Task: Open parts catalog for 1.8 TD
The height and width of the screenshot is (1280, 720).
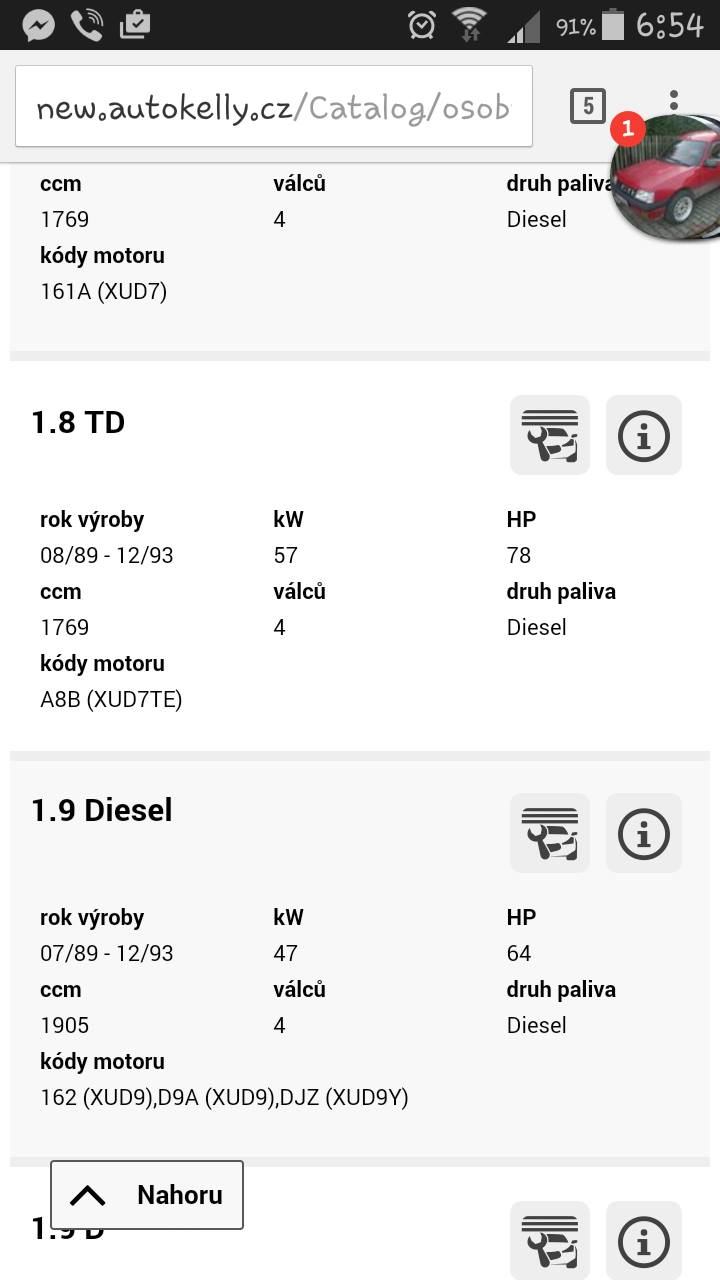Action: click(549, 435)
